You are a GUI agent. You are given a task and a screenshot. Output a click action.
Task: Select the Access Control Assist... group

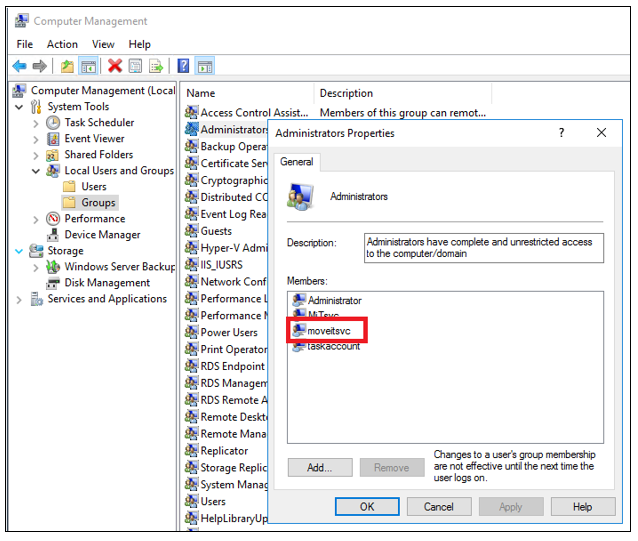247,112
